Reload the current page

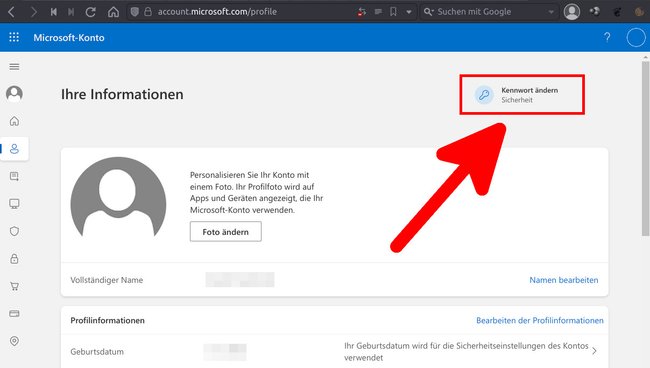91,12
